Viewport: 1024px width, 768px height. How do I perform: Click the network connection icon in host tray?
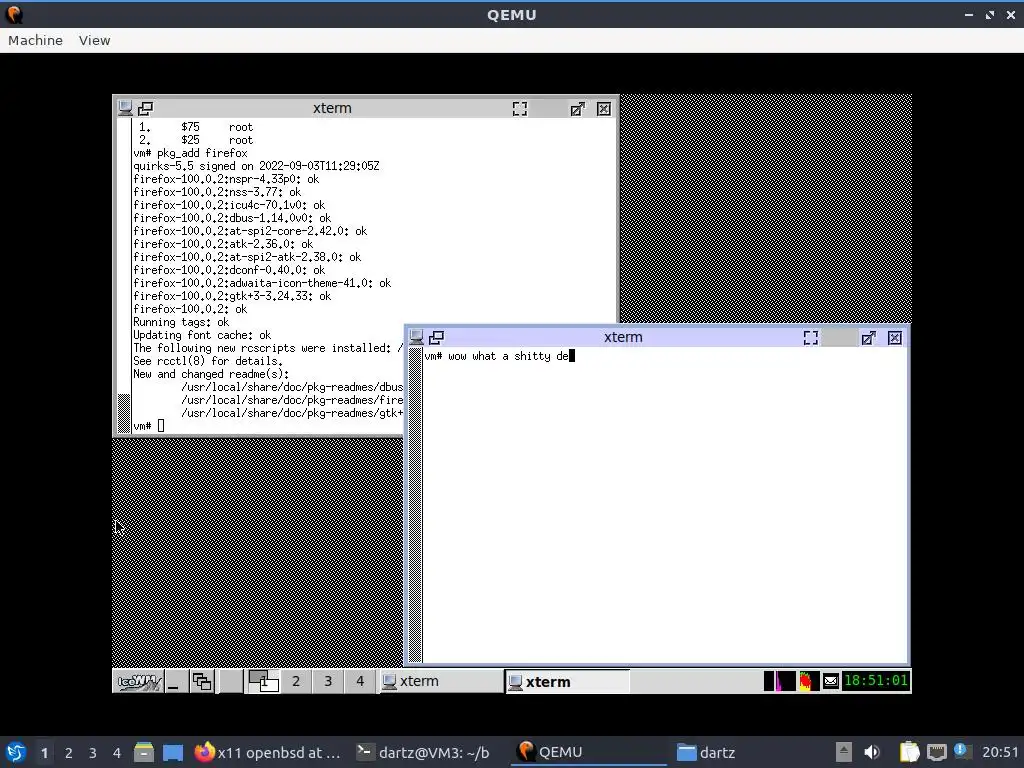936,752
